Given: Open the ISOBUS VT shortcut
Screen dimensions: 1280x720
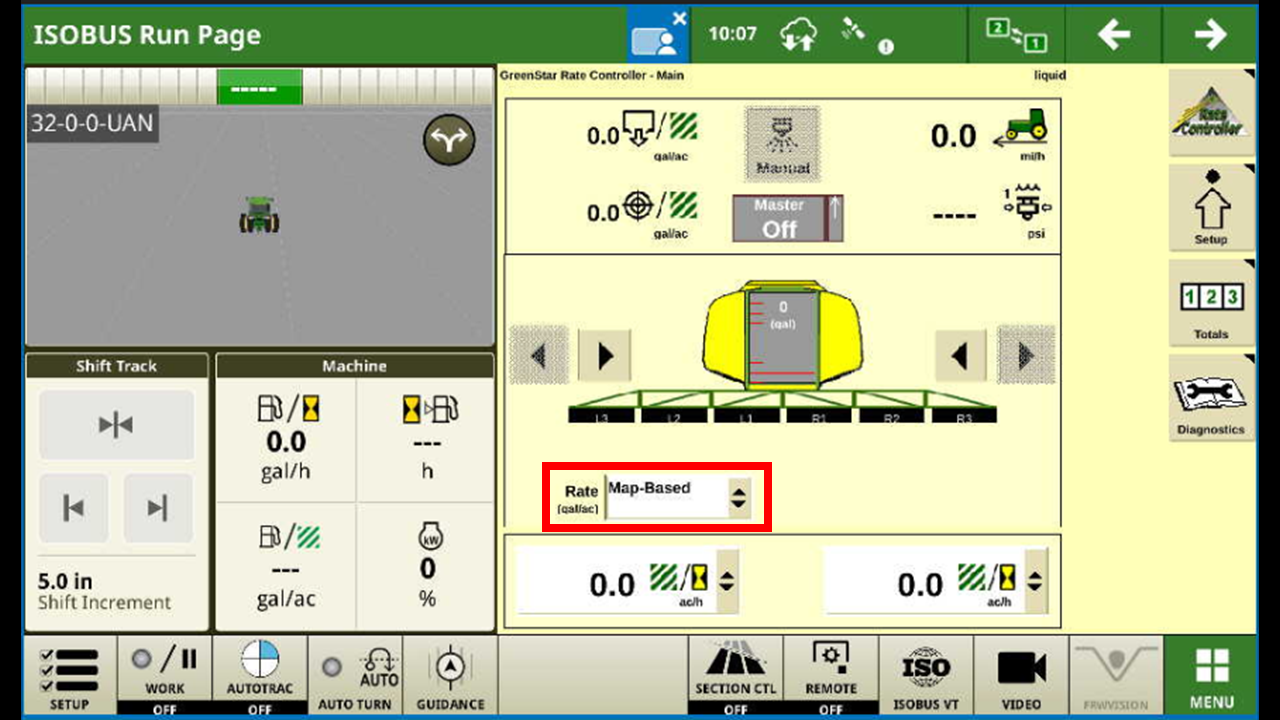Looking at the screenshot, I should click(x=926, y=677).
